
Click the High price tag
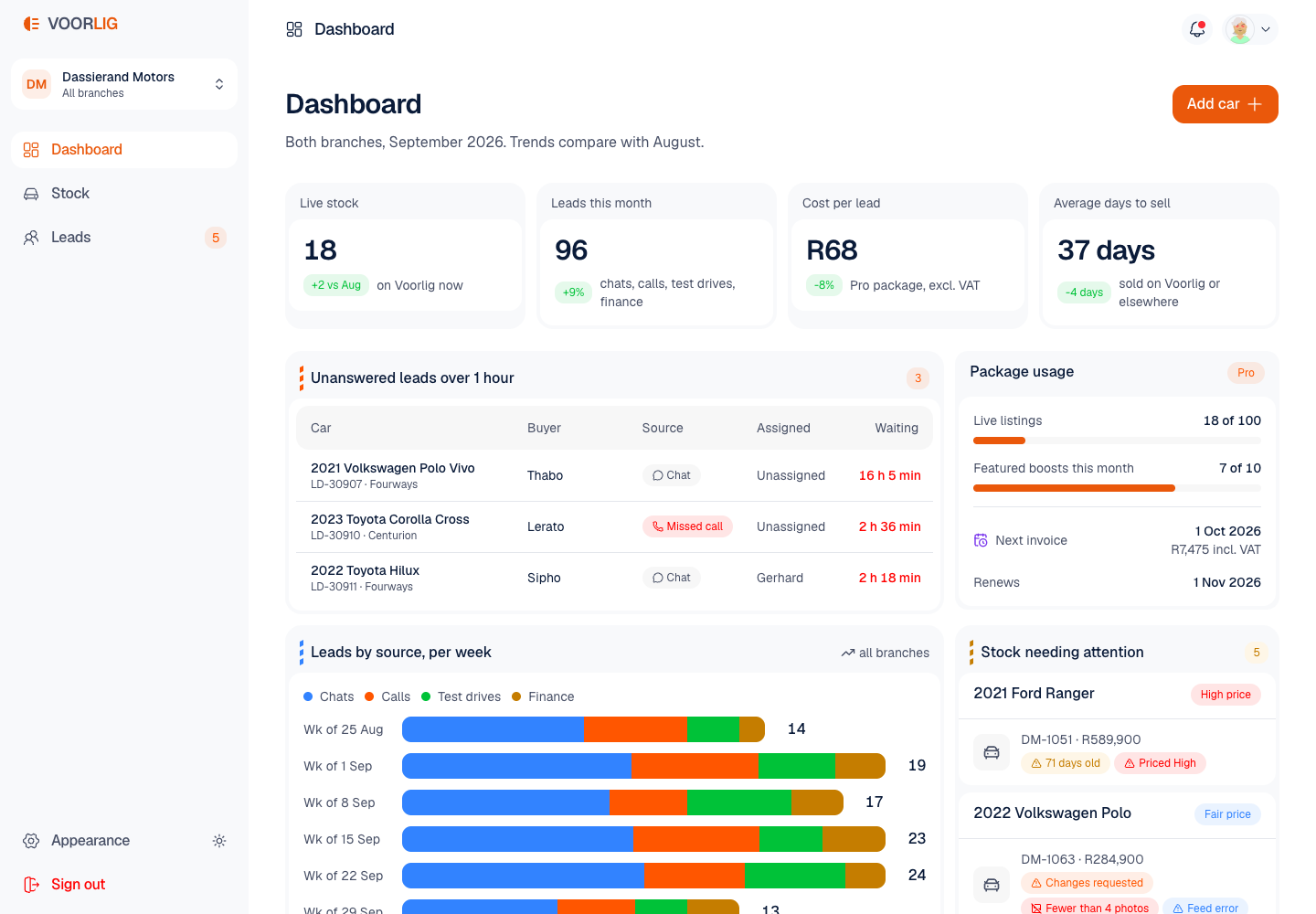pos(1226,695)
